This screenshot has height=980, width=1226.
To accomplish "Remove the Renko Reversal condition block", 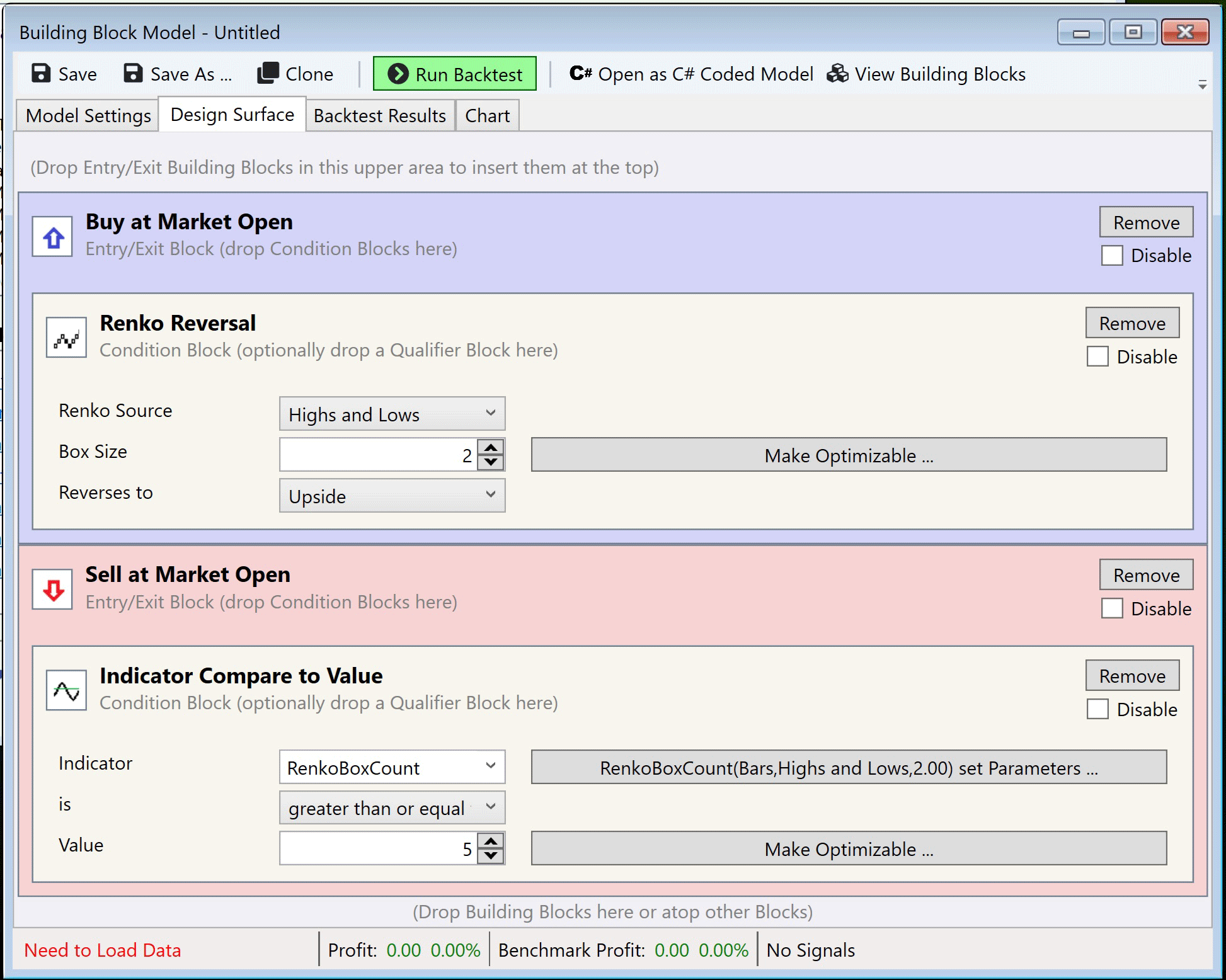I will pyautogui.click(x=1132, y=323).
